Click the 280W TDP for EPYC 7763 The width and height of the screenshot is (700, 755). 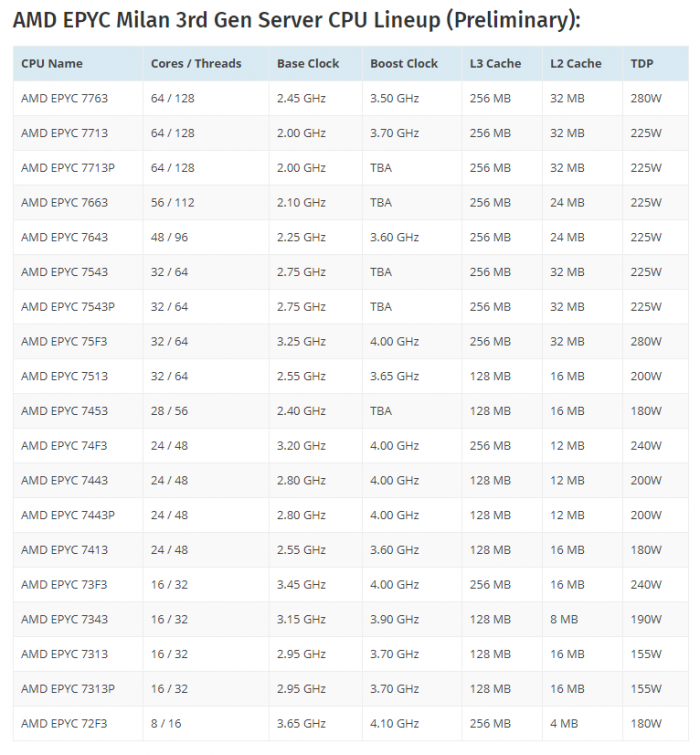click(x=646, y=98)
